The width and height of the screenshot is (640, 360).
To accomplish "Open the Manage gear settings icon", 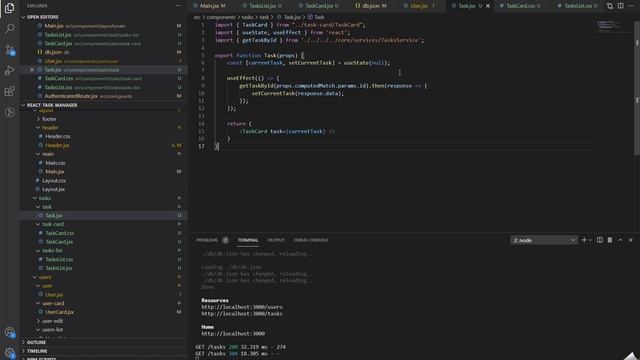I will click(9, 352).
